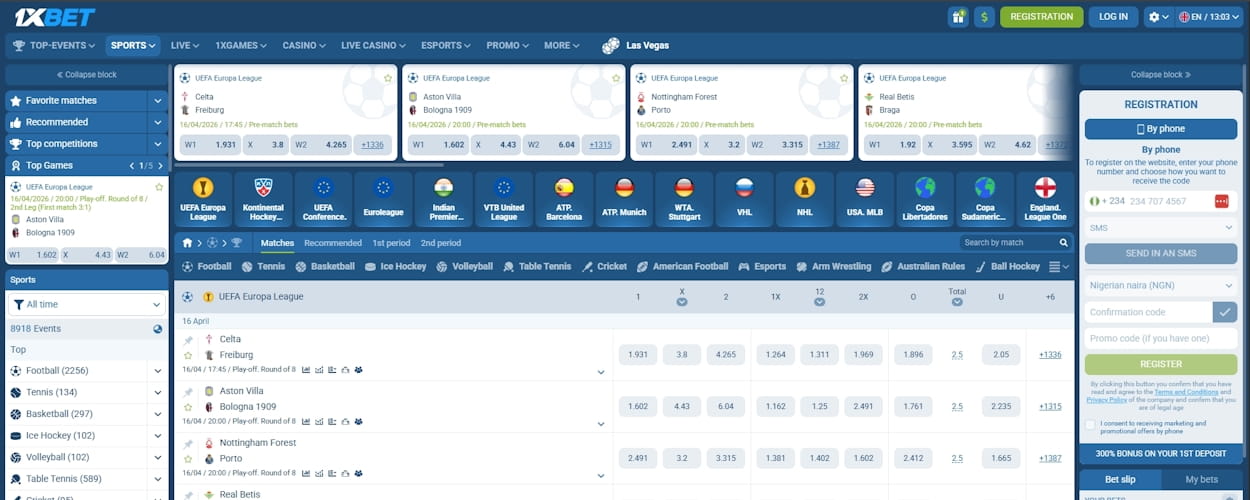Collapse the left sidebar block
Viewport: 1250px width, 500px height.
(87, 75)
